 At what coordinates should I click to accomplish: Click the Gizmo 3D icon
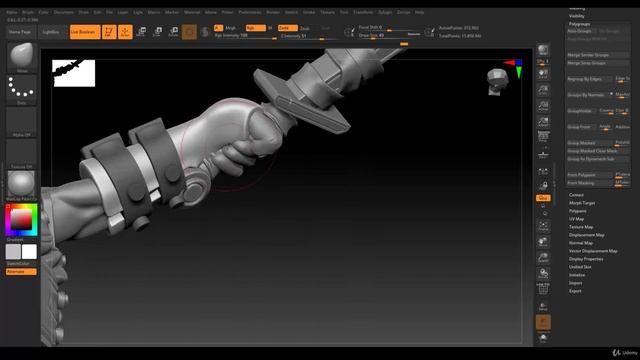(x=189, y=32)
